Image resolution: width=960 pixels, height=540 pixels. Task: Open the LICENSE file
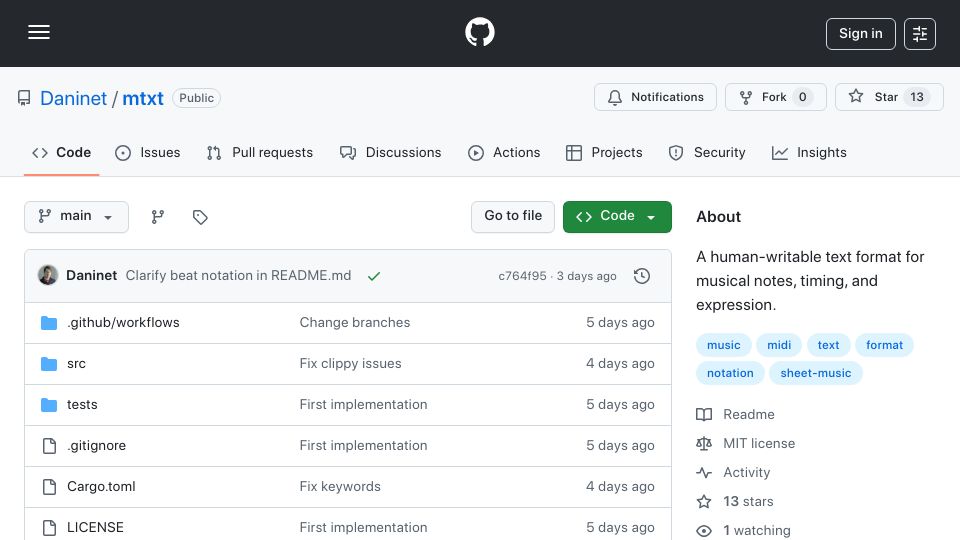coord(95,528)
